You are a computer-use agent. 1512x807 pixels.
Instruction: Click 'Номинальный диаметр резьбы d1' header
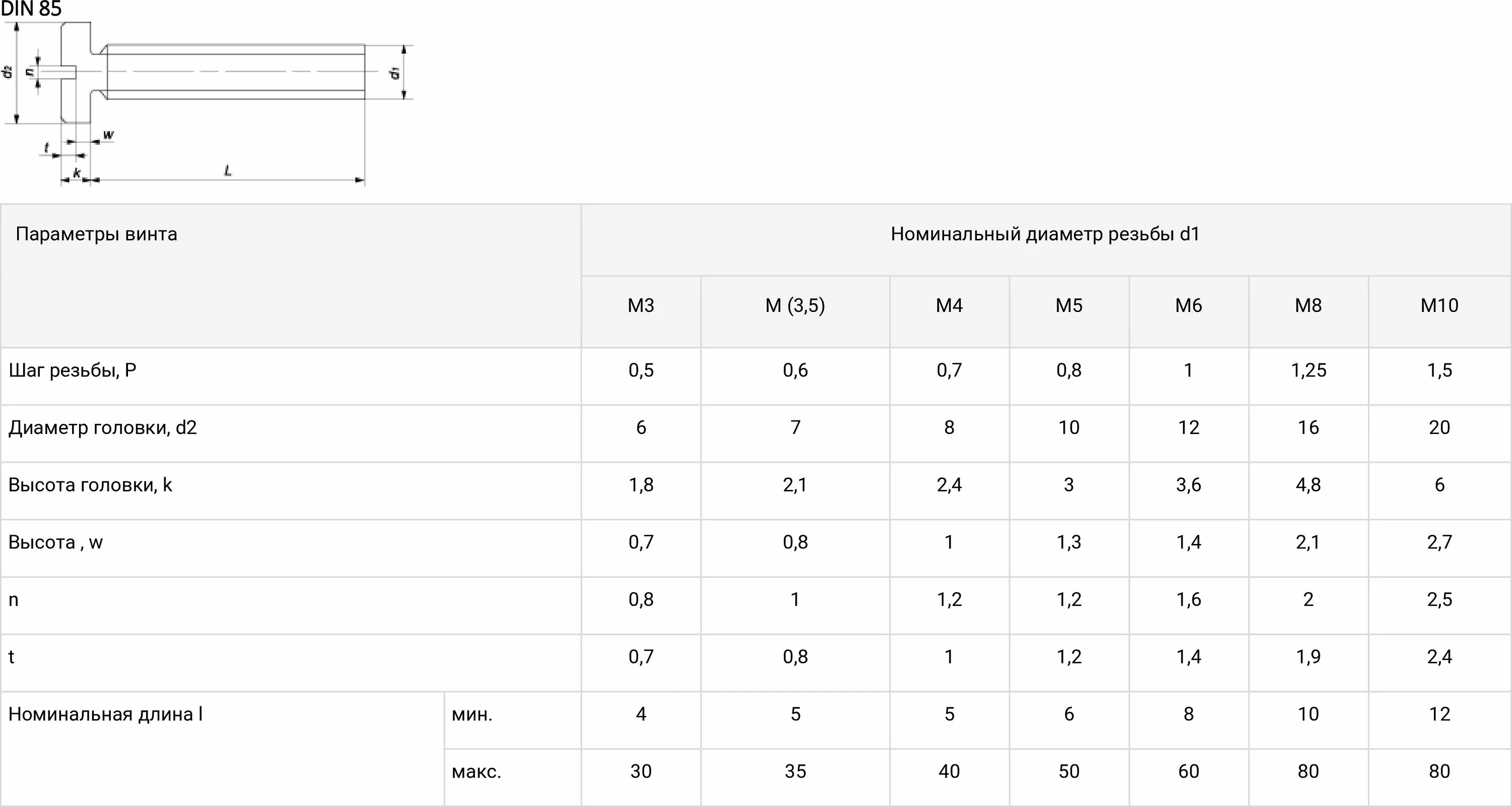coord(1045,234)
